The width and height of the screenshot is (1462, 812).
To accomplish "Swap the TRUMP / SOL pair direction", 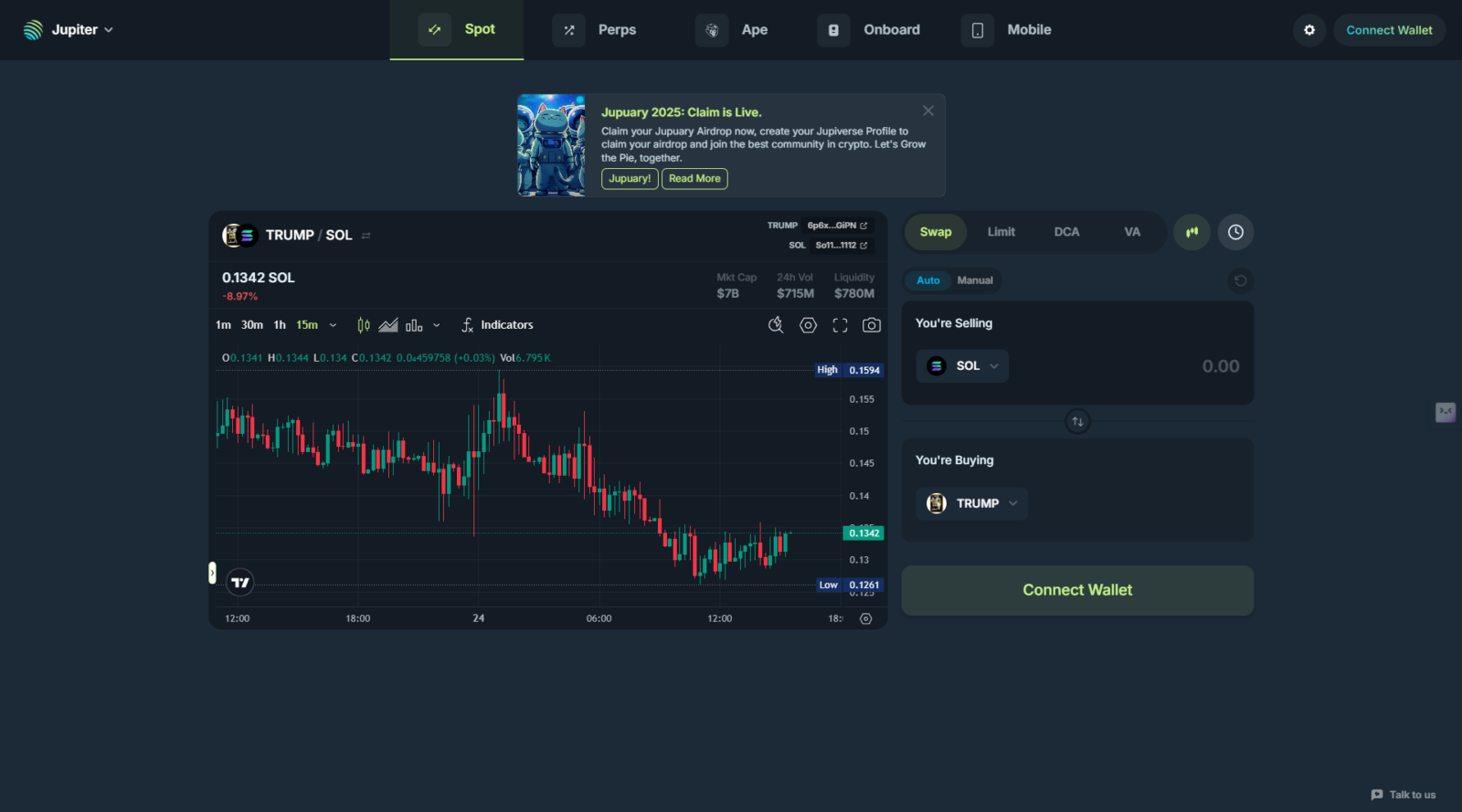I will coord(366,236).
